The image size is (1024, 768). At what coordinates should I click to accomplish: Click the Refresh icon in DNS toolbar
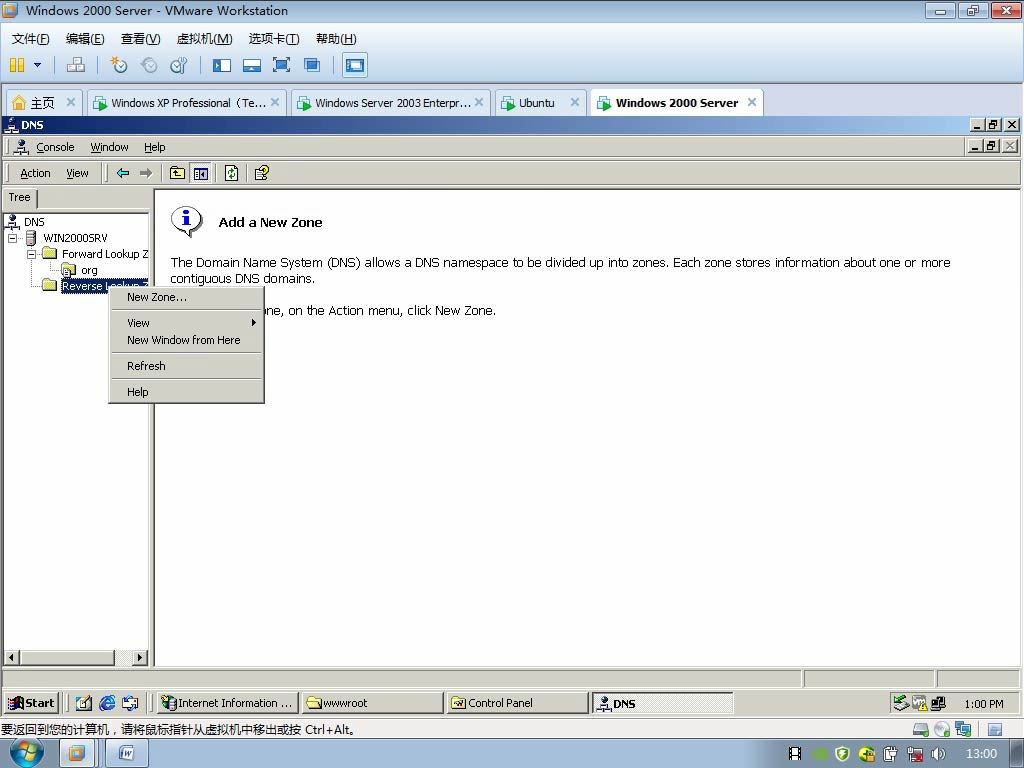tap(231, 173)
